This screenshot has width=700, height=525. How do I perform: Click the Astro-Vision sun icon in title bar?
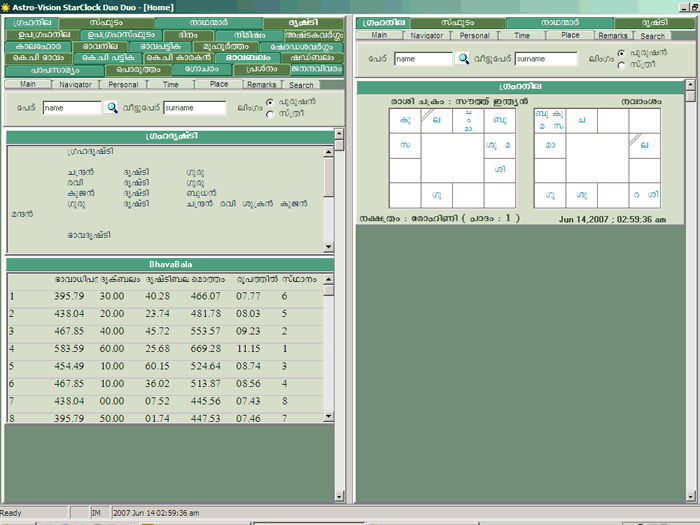click(5, 7)
